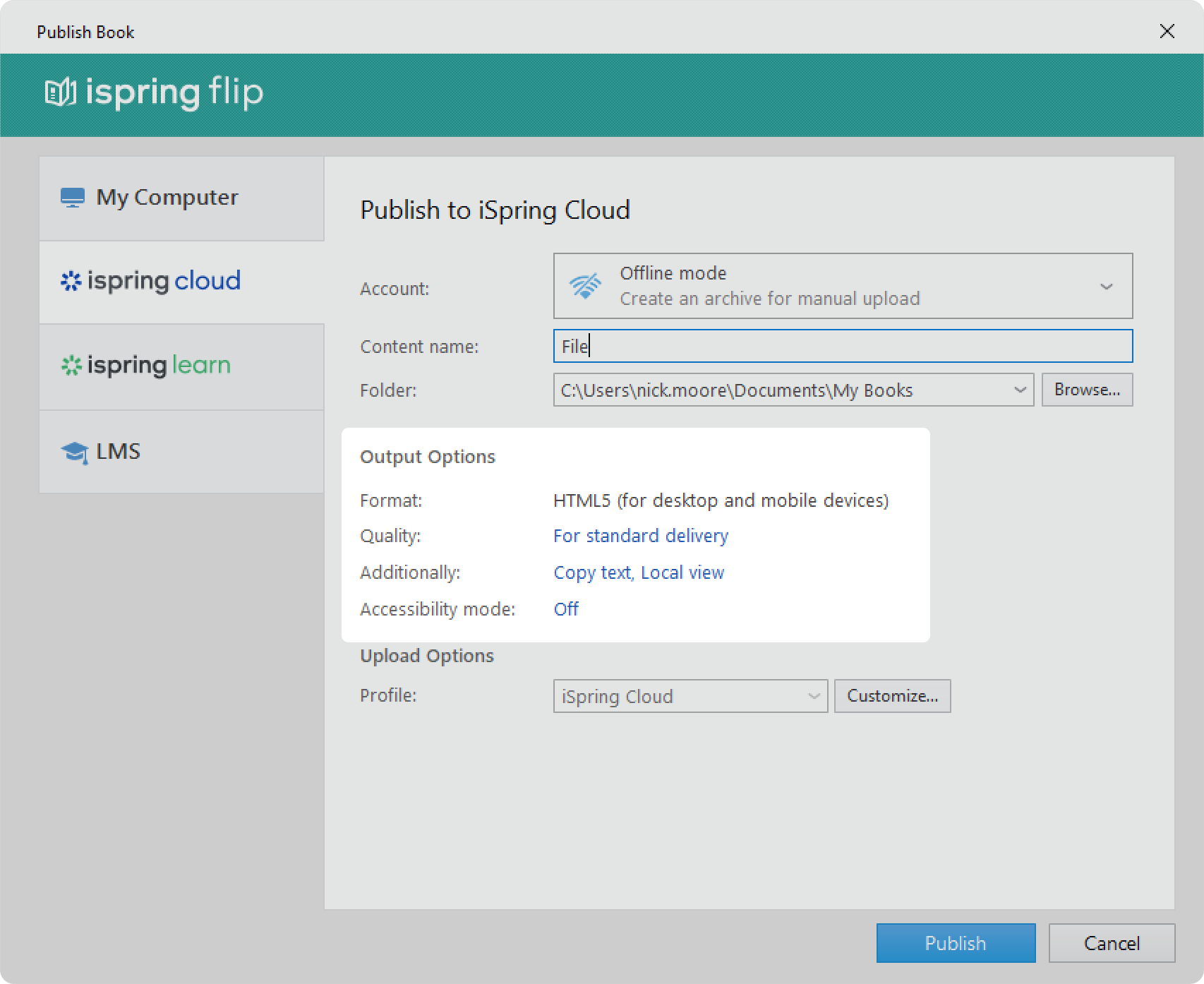Open the Copy text, Local view link

pos(639,572)
